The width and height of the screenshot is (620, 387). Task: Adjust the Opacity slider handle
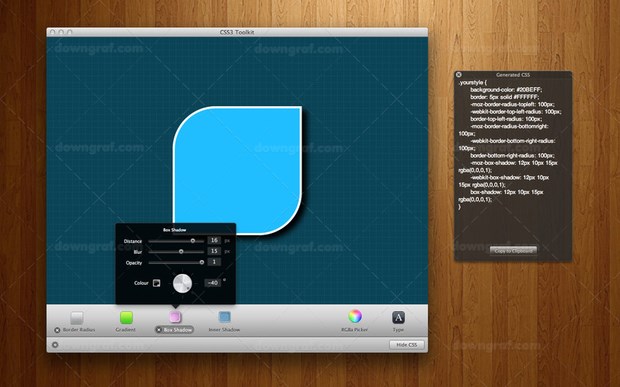[202, 262]
